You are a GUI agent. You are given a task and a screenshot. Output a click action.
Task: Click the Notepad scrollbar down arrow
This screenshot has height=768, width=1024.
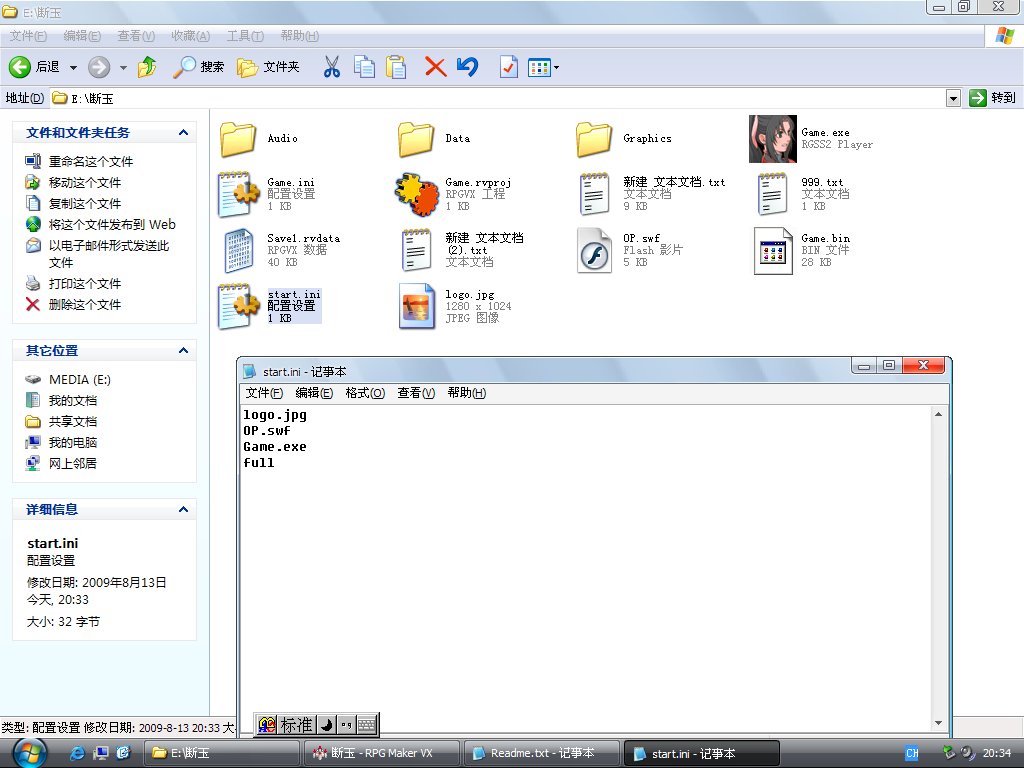pyautogui.click(x=938, y=723)
